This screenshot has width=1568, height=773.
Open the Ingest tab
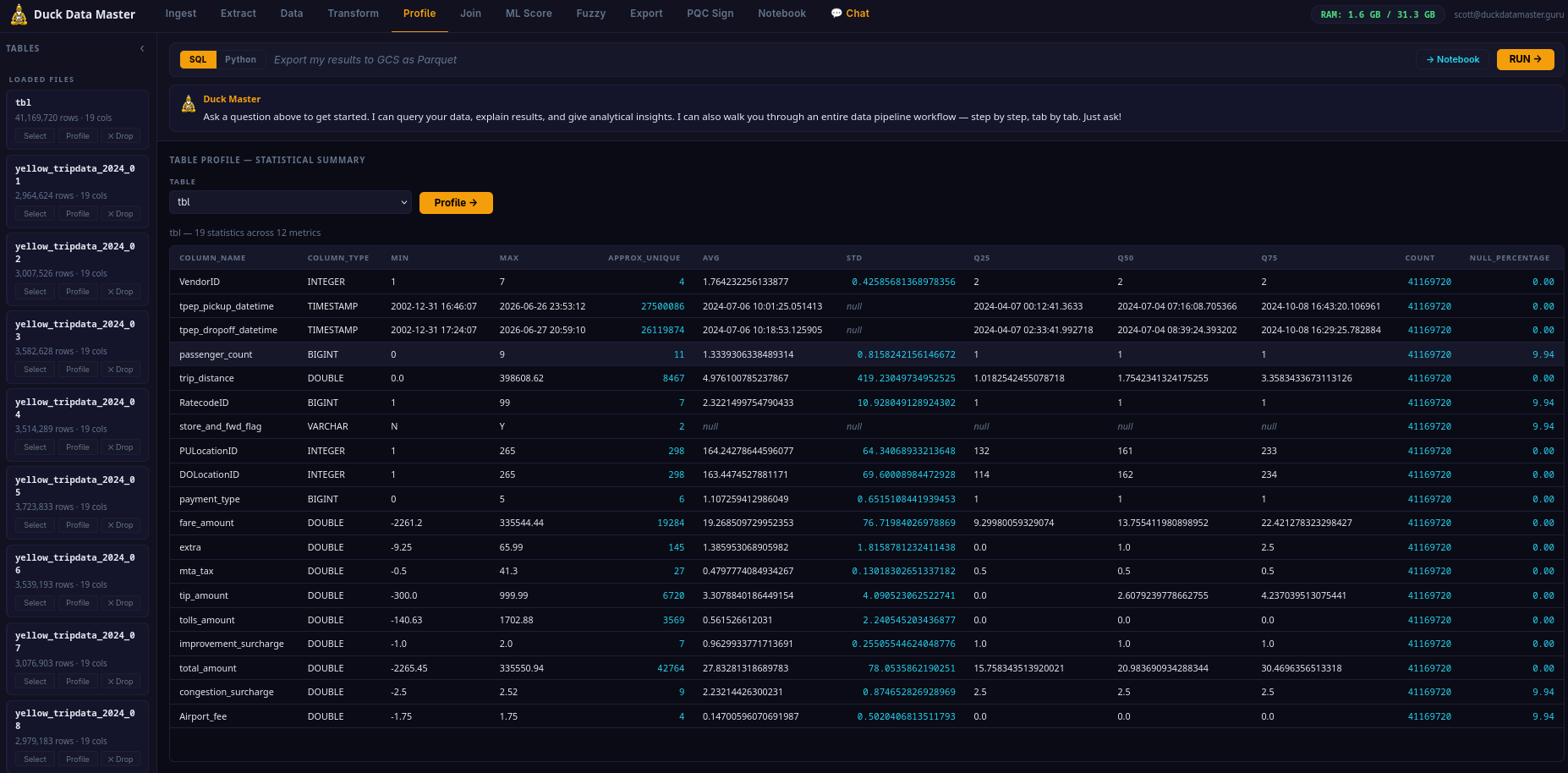tap(181, 14)
